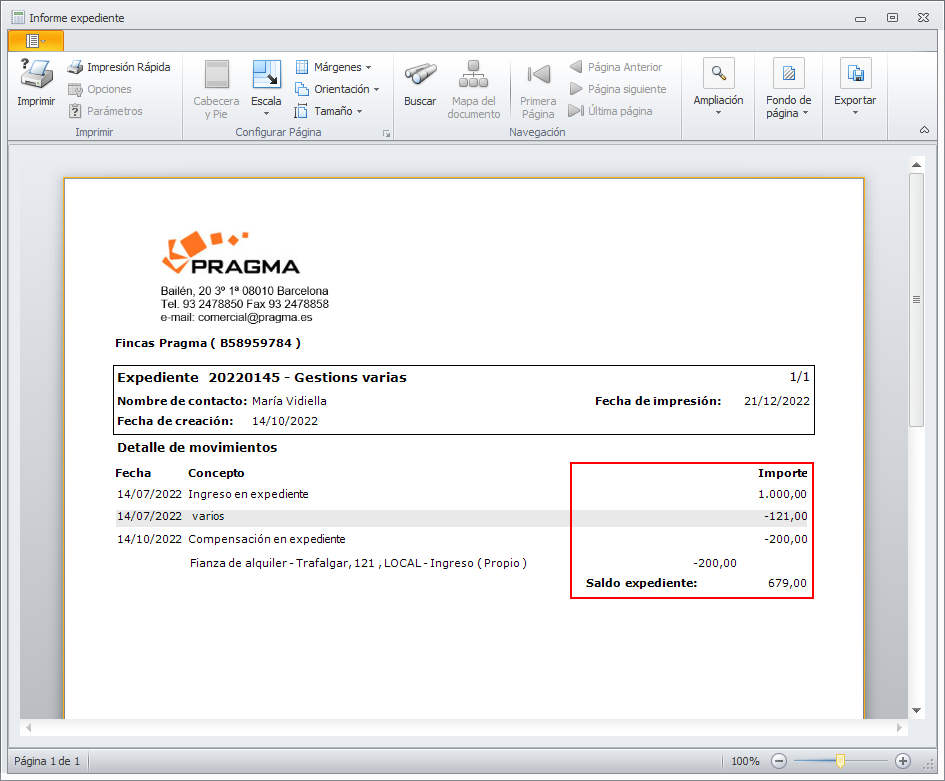The image size is (945, 781).
Task: Click the amount '-121,00'
Action: pyautogui.click(x=786, y=516)
